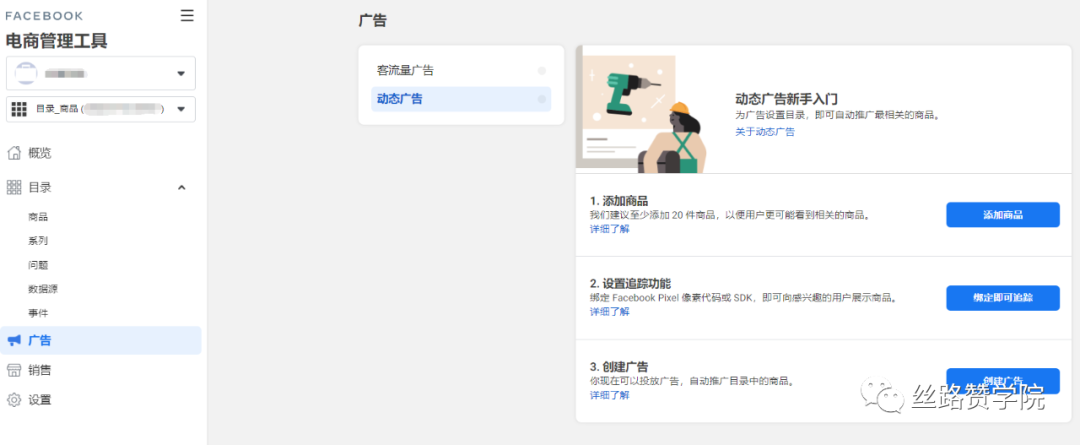Click the 销售 storefront icon
Viewport: 1080px width, 445px height.
(x=14, y=371)
